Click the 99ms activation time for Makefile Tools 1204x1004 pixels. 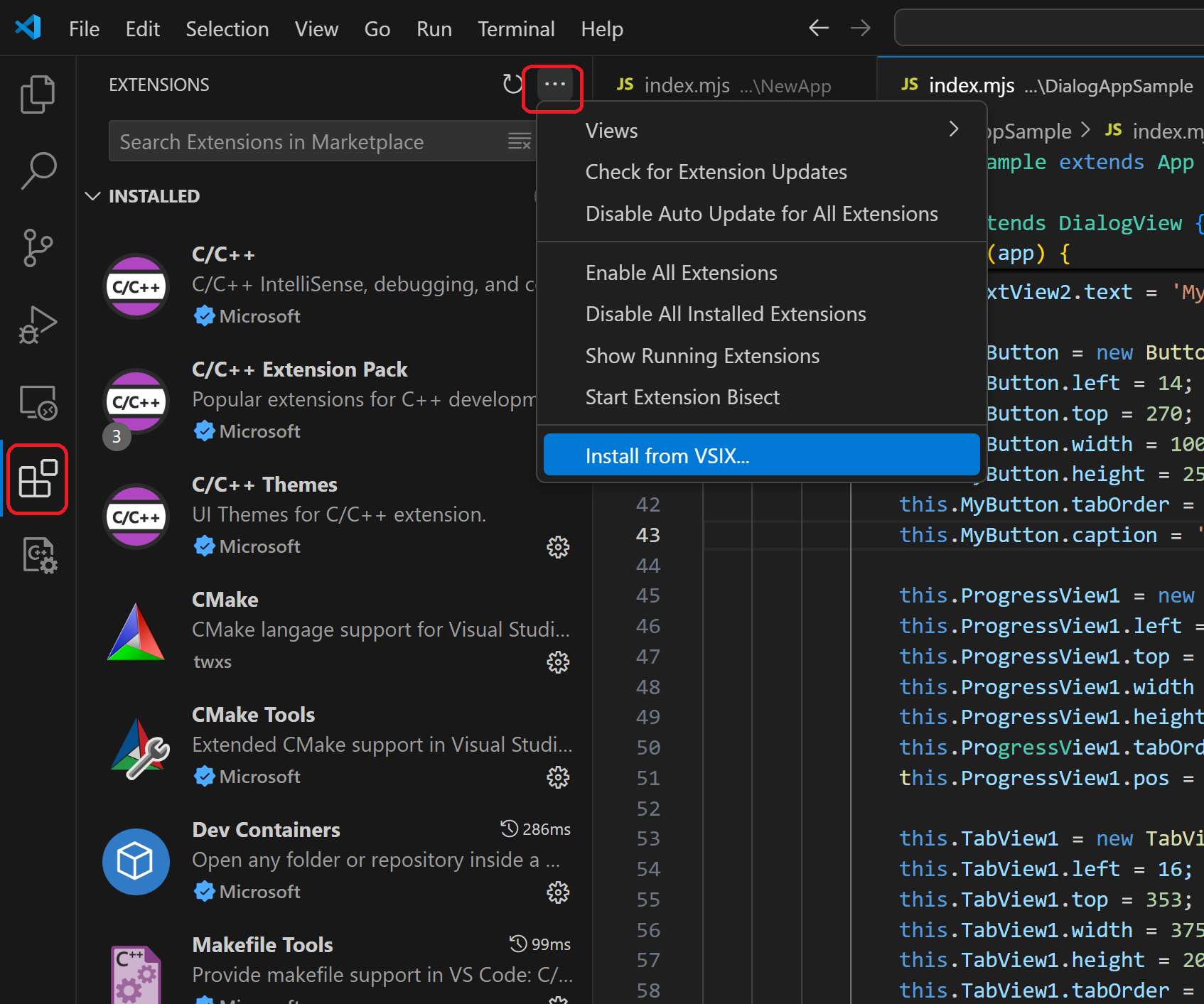point(540,944)
